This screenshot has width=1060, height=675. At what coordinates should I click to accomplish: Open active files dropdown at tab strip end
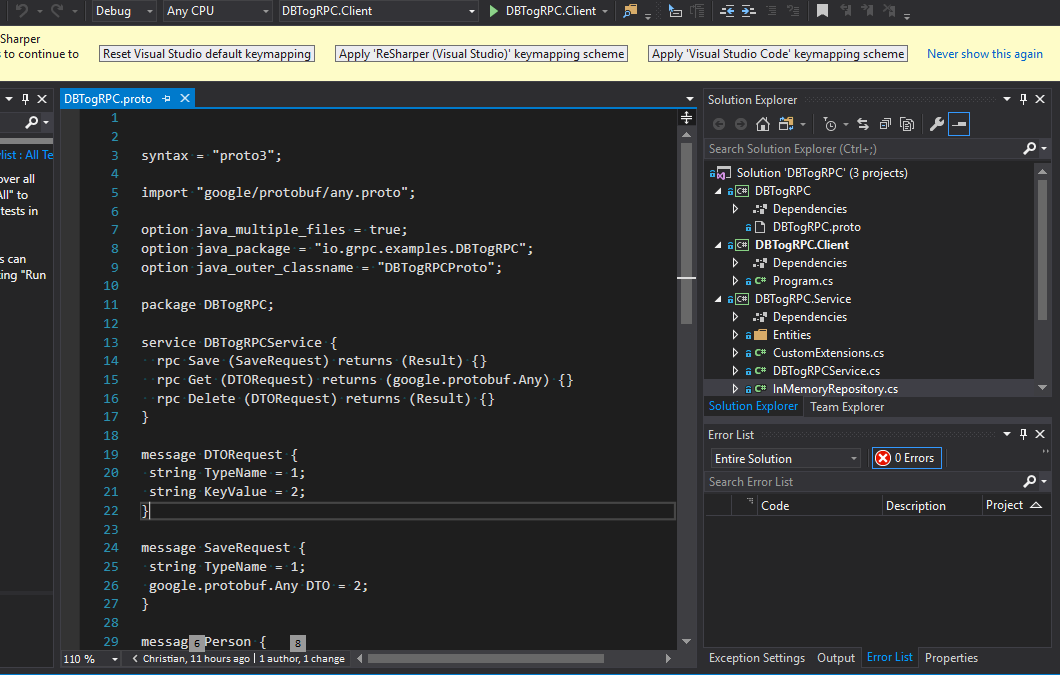[690, 99]
